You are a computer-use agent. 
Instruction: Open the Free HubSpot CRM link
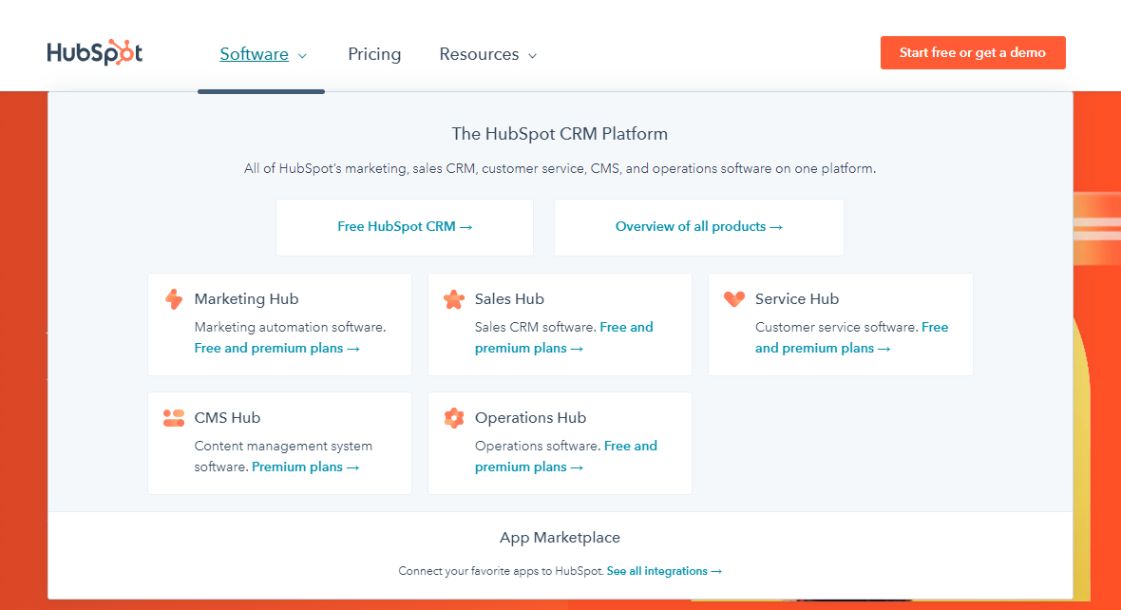point(405,227)
